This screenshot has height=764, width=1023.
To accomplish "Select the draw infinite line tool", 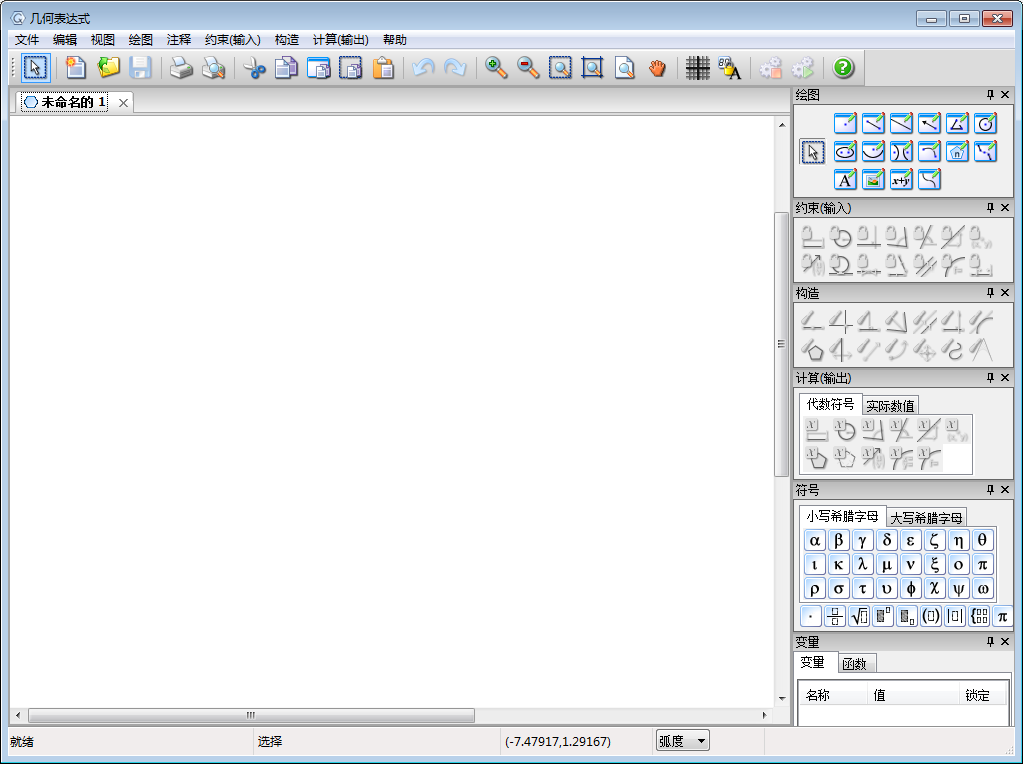I will (x=901, y=123).
